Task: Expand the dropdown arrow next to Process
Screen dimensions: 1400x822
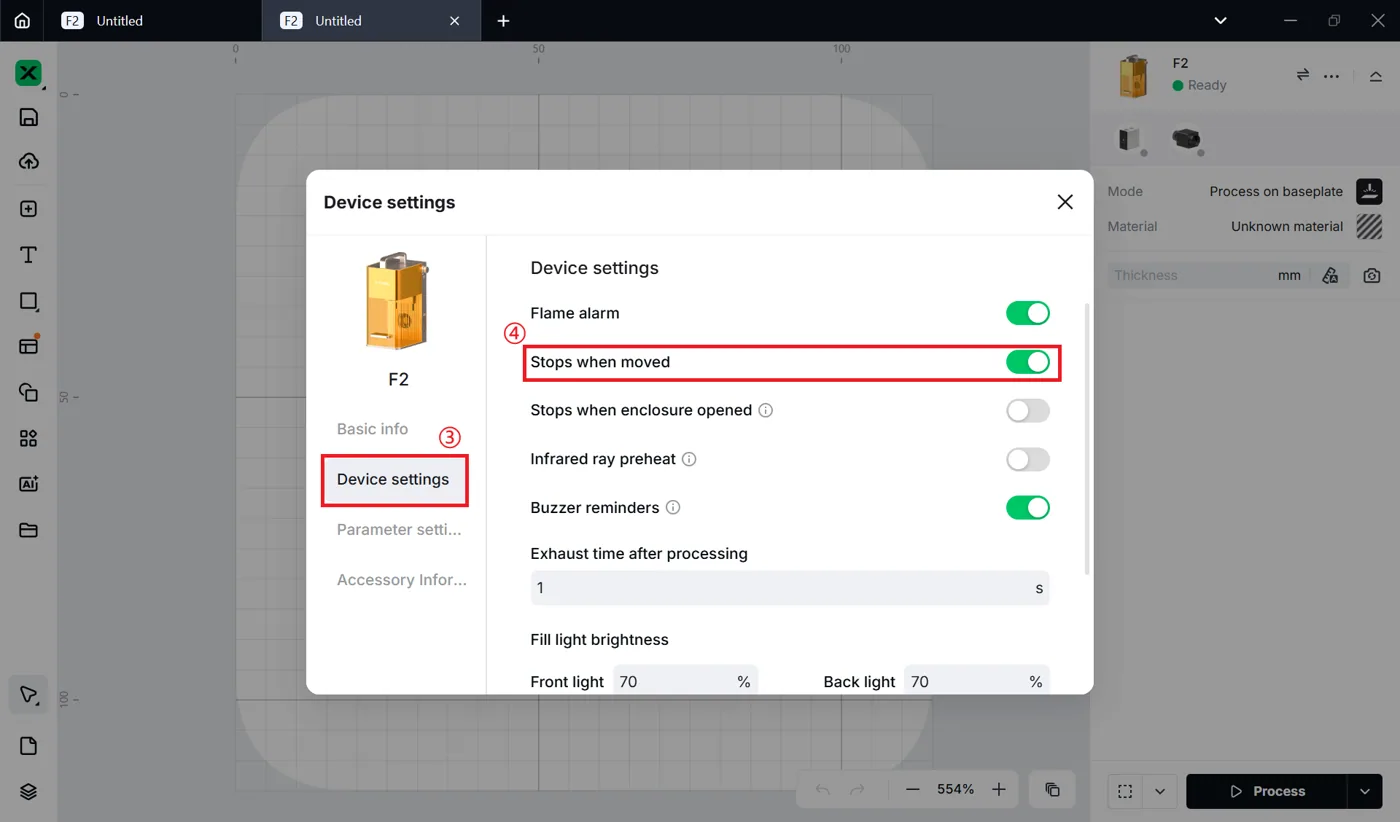Action: pos(1365,791)
